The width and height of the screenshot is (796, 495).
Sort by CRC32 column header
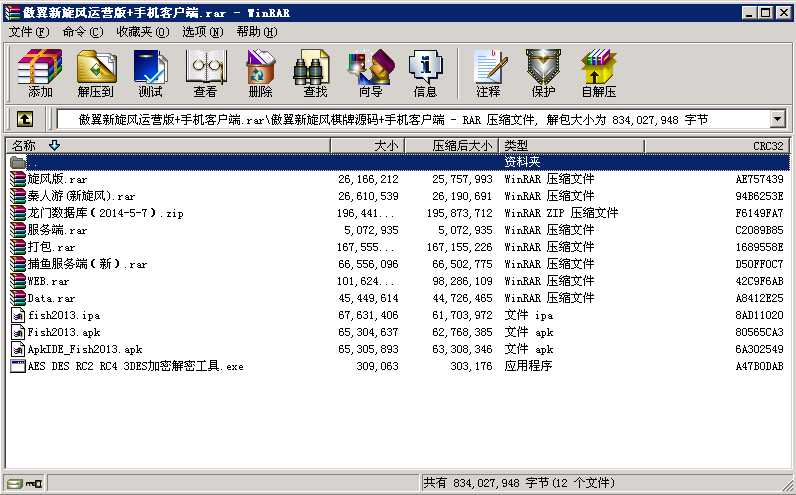[717, 146]
